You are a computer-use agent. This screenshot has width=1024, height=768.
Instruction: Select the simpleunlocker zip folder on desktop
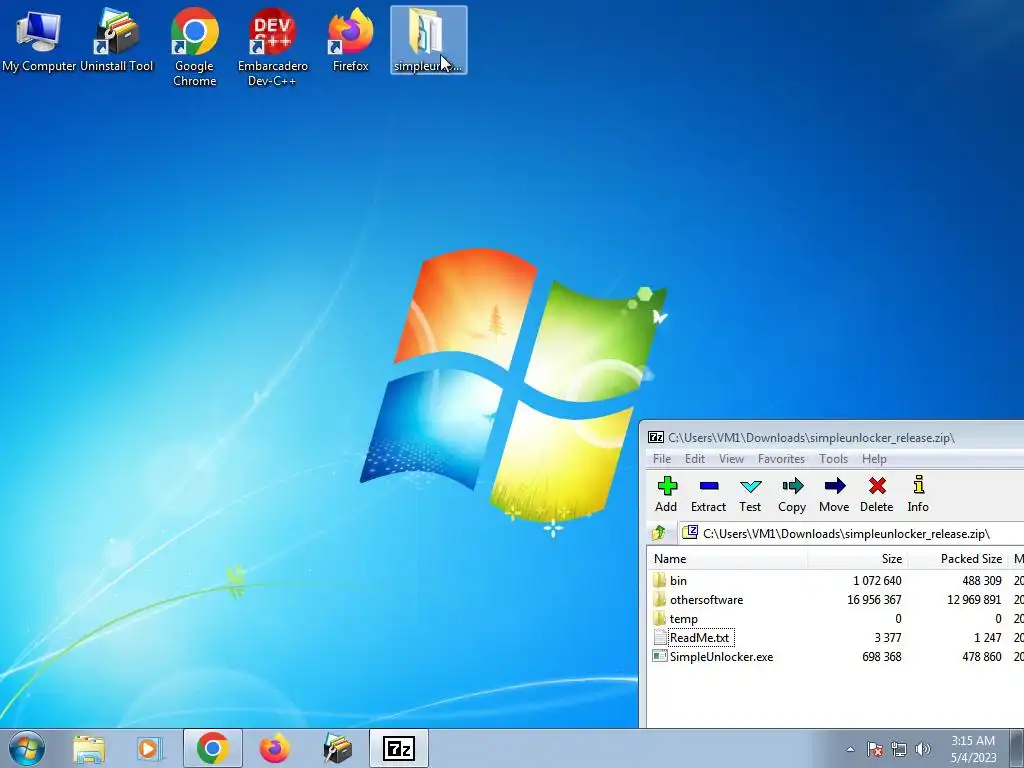[x=428, y=40]
